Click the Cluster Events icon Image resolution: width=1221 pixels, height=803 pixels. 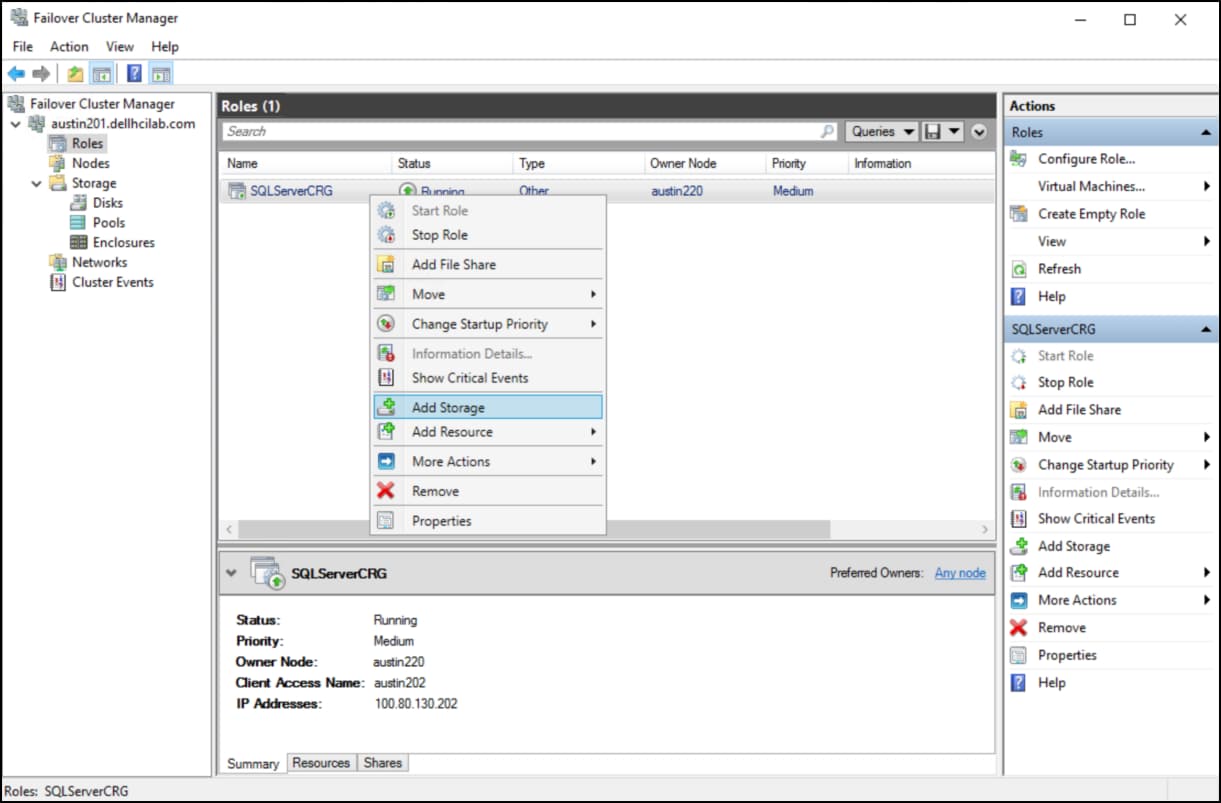tap(58, 282)
